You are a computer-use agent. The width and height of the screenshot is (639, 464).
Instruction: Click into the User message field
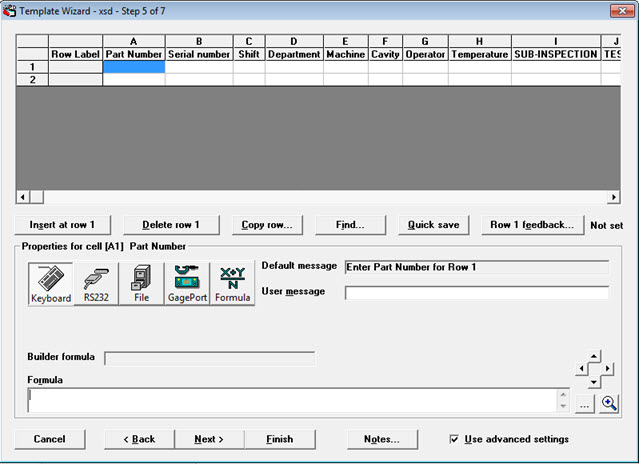[476, 293]
